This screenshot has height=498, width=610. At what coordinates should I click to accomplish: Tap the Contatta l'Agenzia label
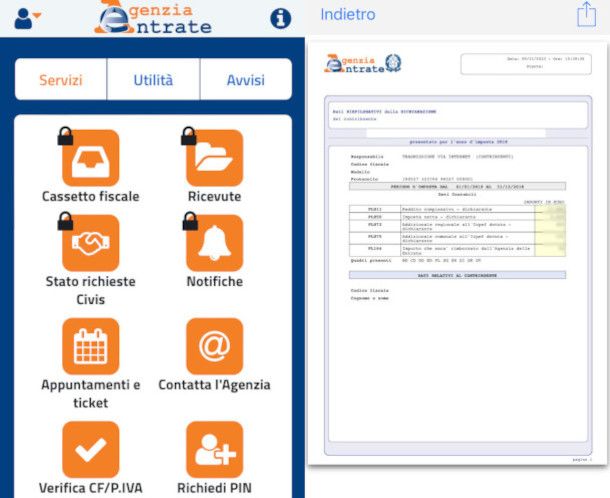(214, 384)
